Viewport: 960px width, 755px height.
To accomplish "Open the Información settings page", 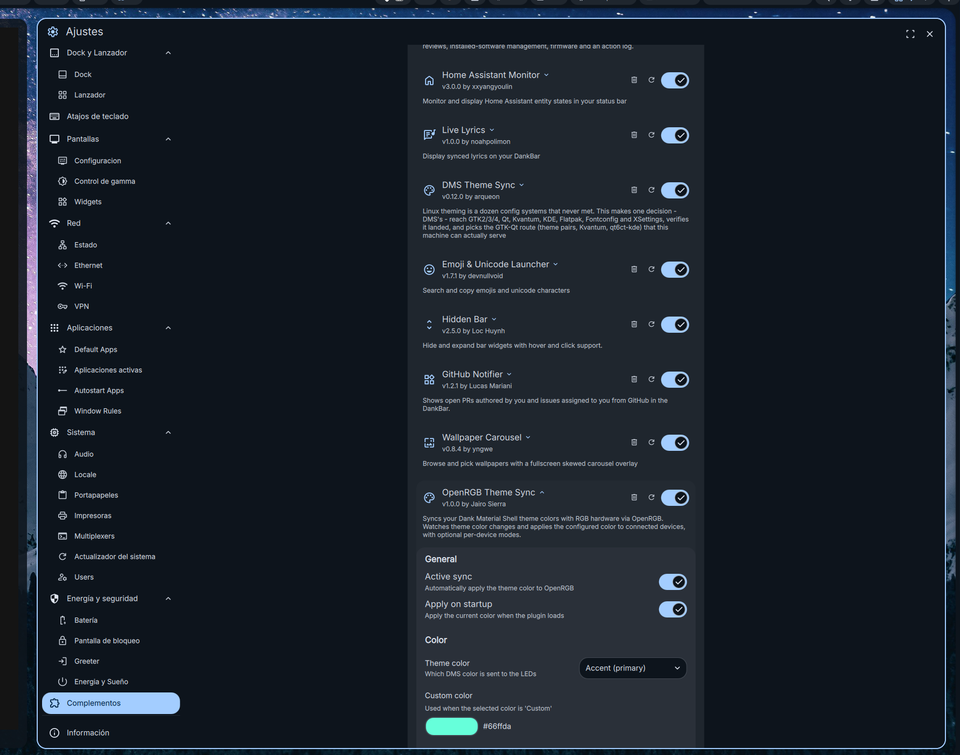I will (x=111, y=733).
